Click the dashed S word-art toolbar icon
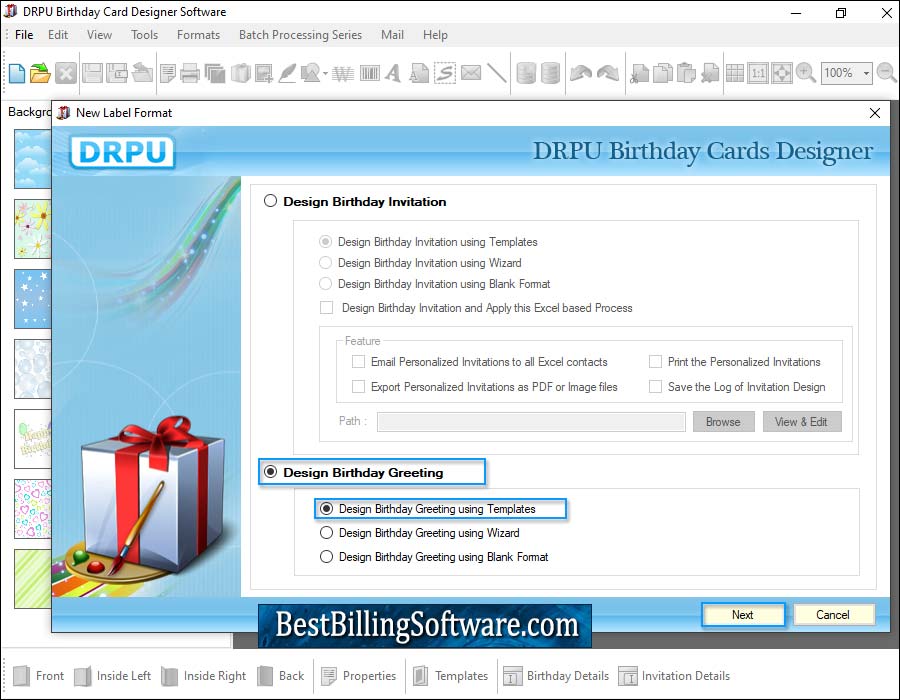The image size is (900, 700). click(445, 73)
